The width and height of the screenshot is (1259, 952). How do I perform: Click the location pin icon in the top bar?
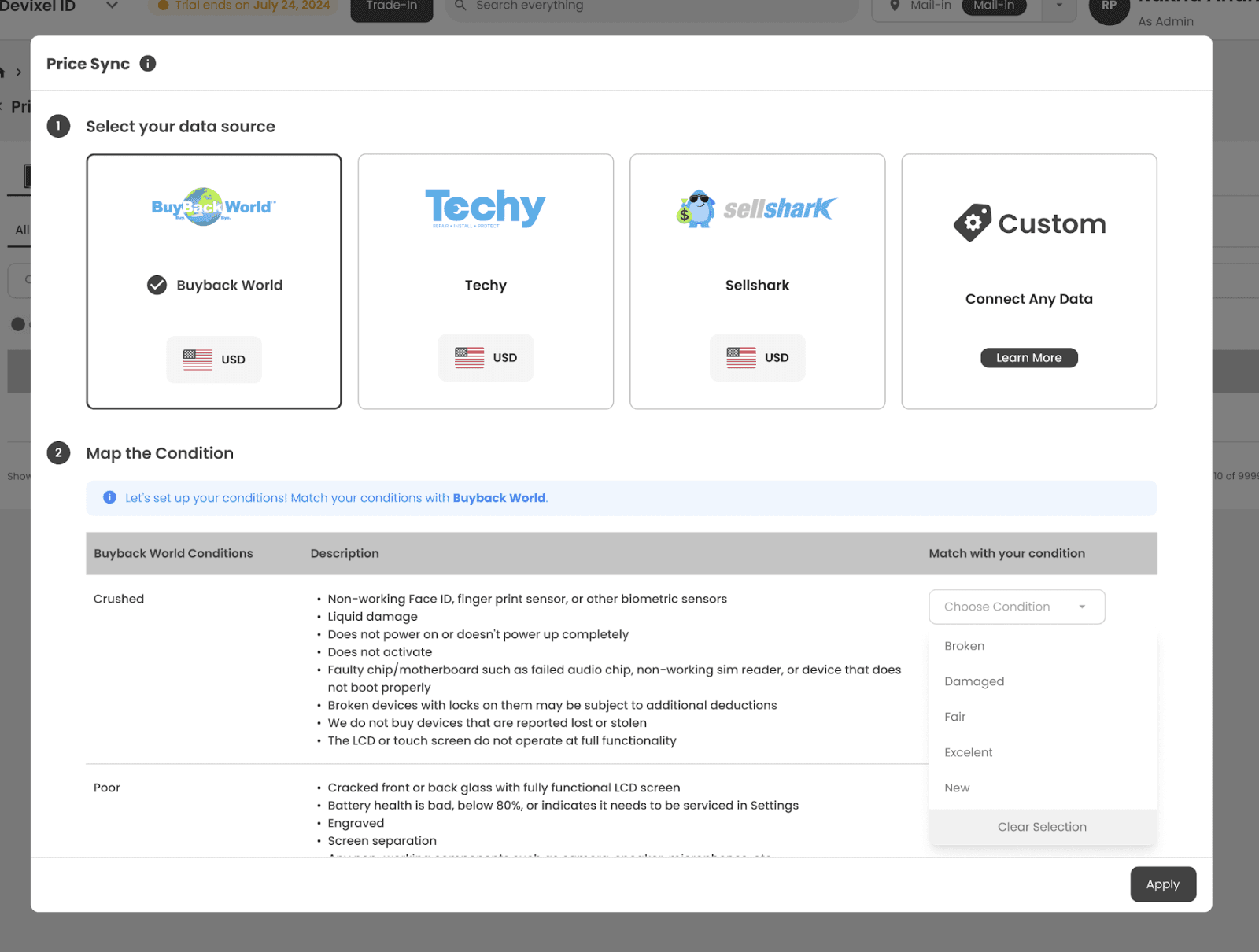pyautogui.click(x=895, y=6)
